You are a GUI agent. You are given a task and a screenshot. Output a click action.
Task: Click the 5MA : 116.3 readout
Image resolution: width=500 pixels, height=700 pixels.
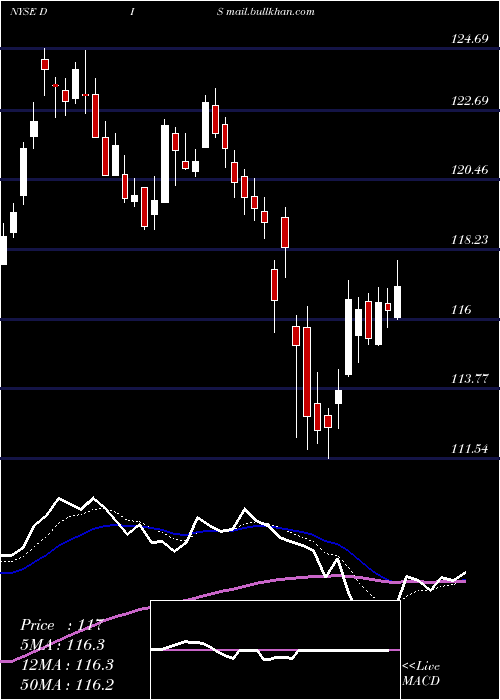click(x=62, y=645)
